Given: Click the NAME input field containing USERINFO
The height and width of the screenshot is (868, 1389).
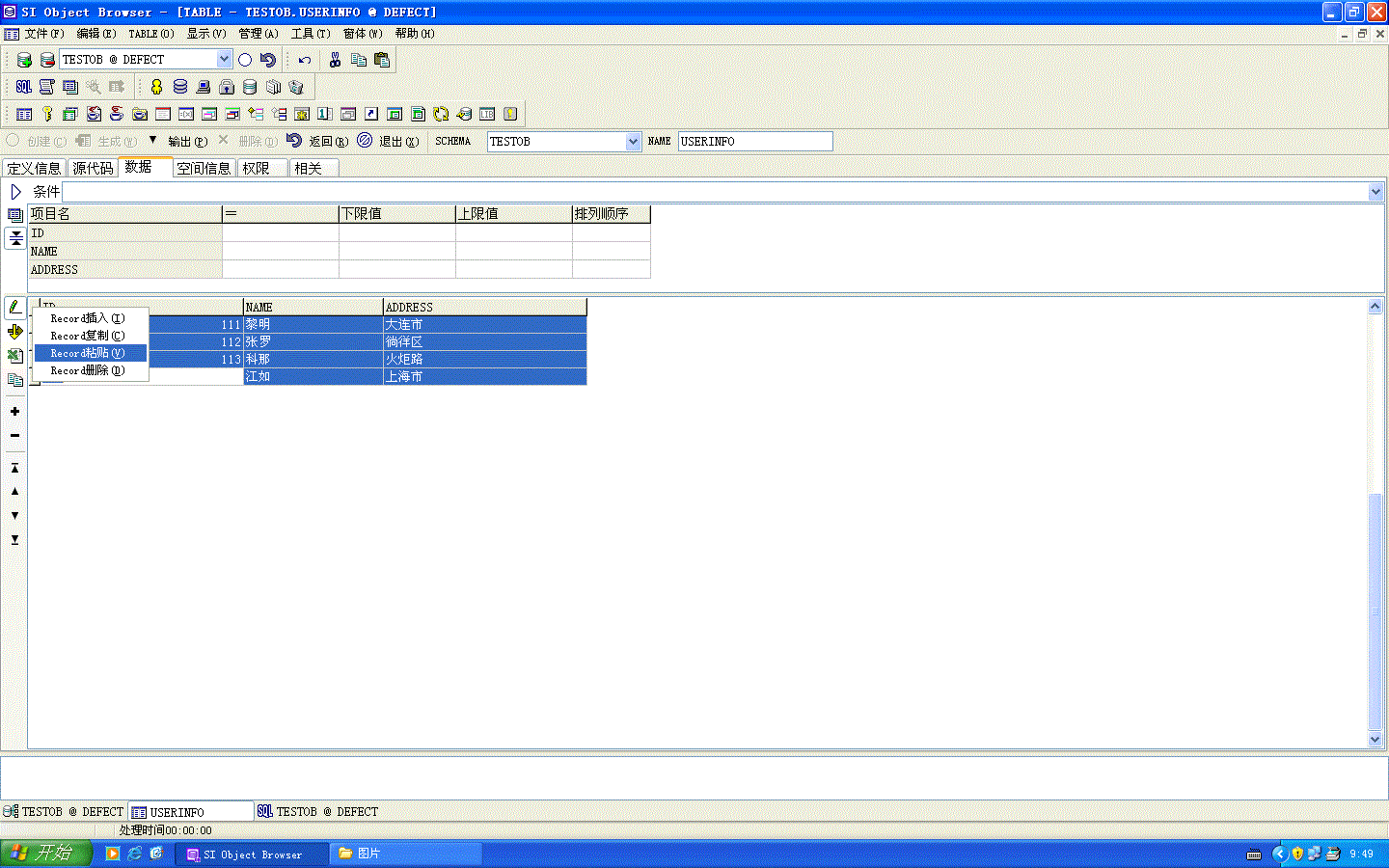Looking at the screenshot, I should (x=754, y=142).
